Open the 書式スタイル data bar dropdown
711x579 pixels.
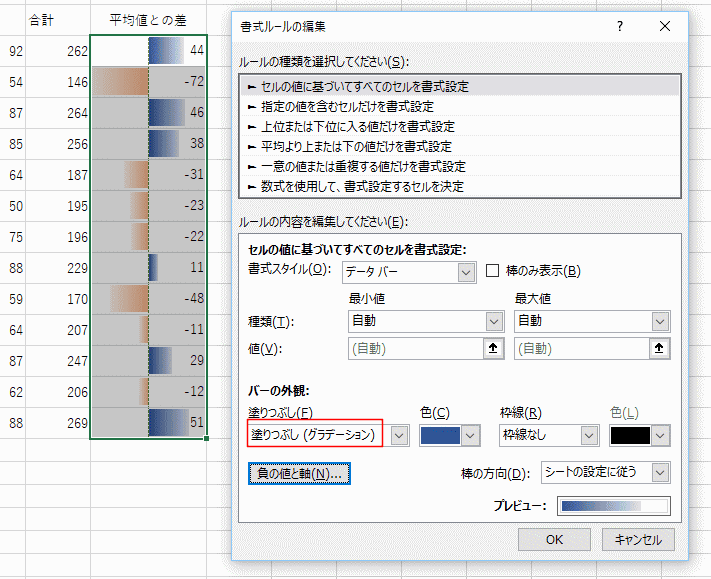[x=408, y=272]
